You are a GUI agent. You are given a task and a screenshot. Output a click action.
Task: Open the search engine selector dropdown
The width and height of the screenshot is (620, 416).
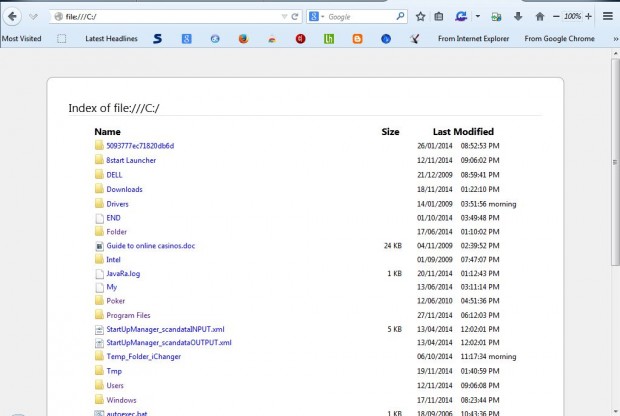coord(316,17)
